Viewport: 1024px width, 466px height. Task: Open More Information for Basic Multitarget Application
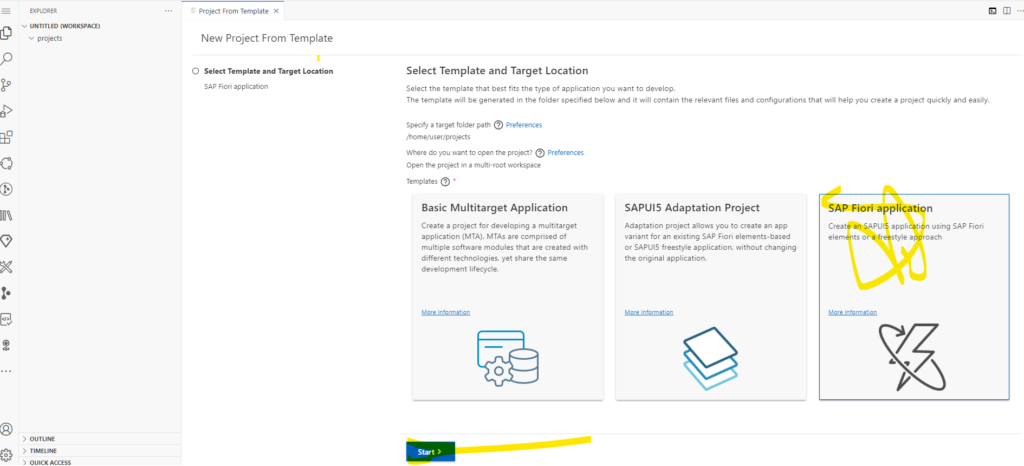[x=445, y=313]
